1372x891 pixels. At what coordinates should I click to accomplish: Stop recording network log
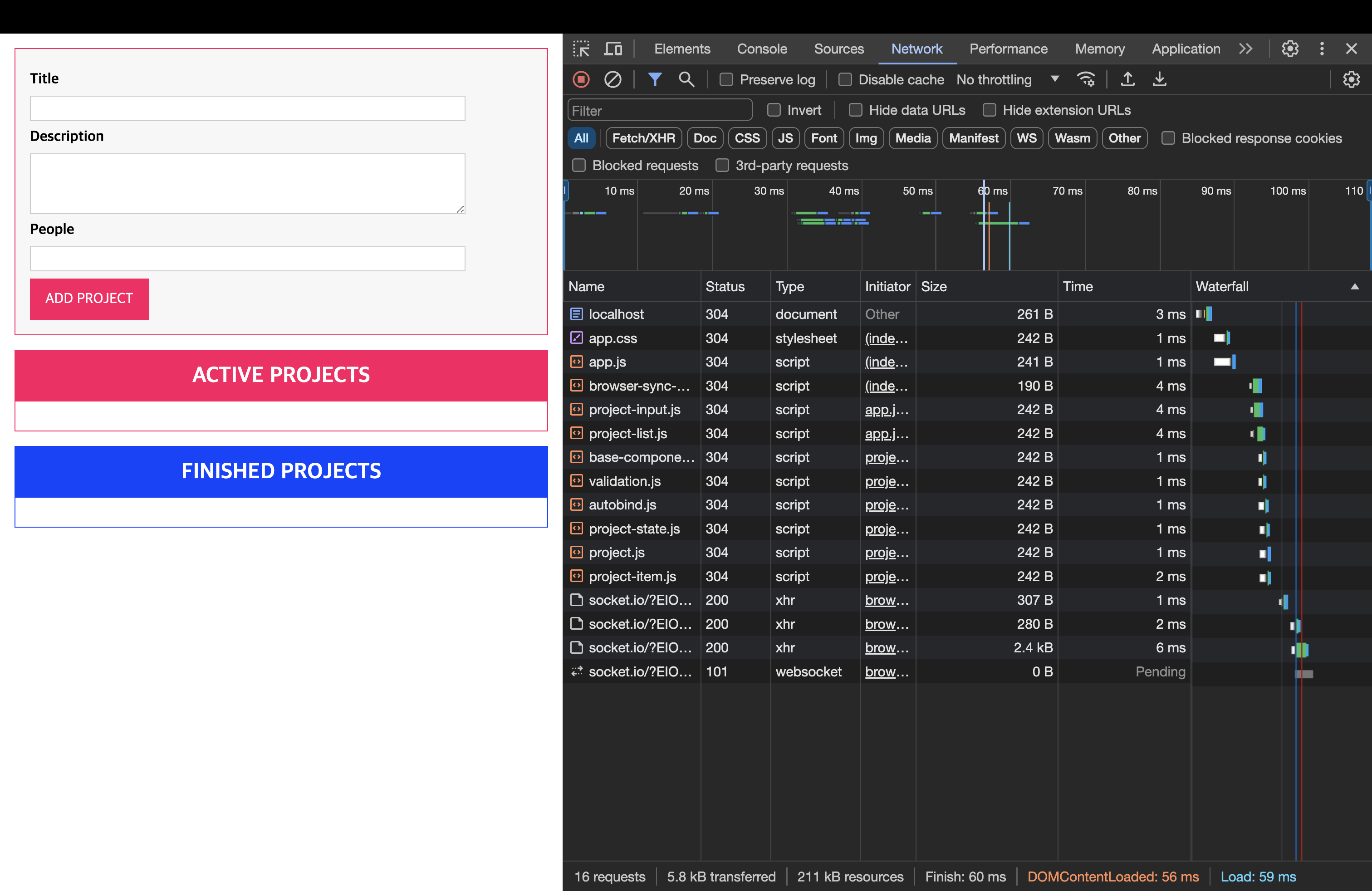click(581, 79)
